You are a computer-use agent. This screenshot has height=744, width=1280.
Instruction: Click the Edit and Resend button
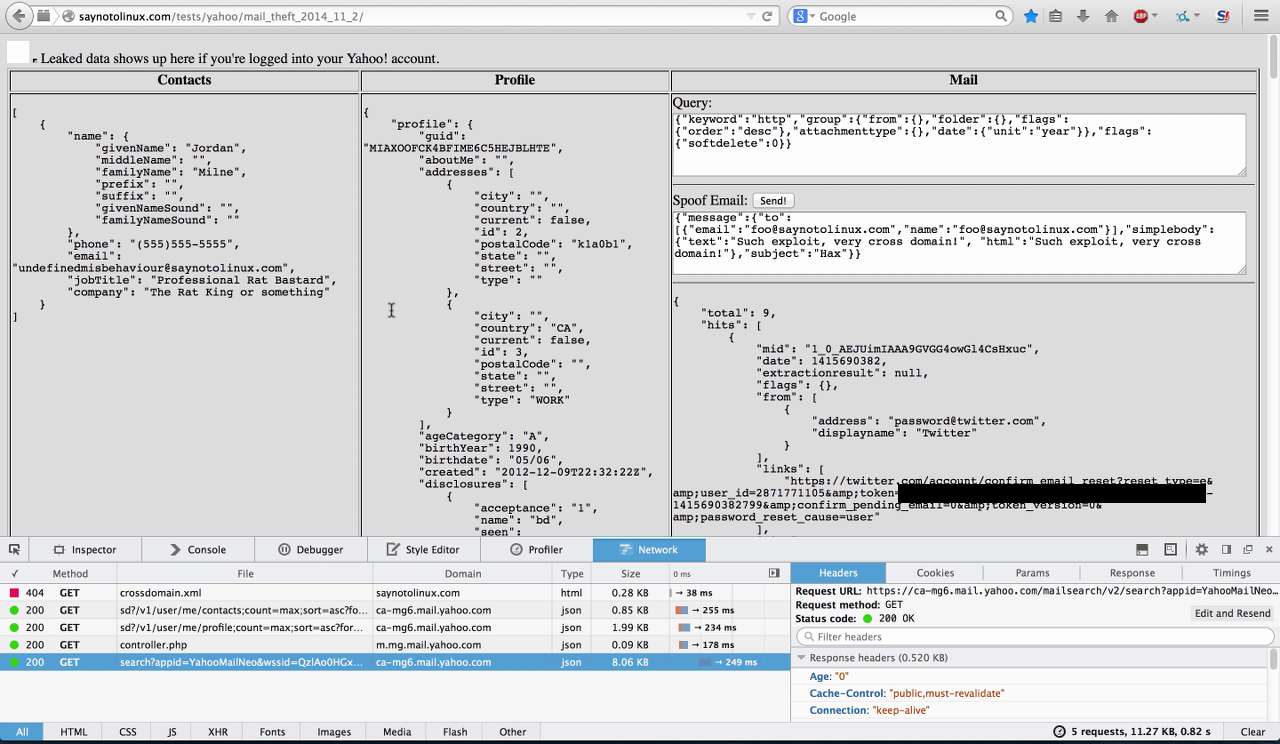pos(1232,613)
